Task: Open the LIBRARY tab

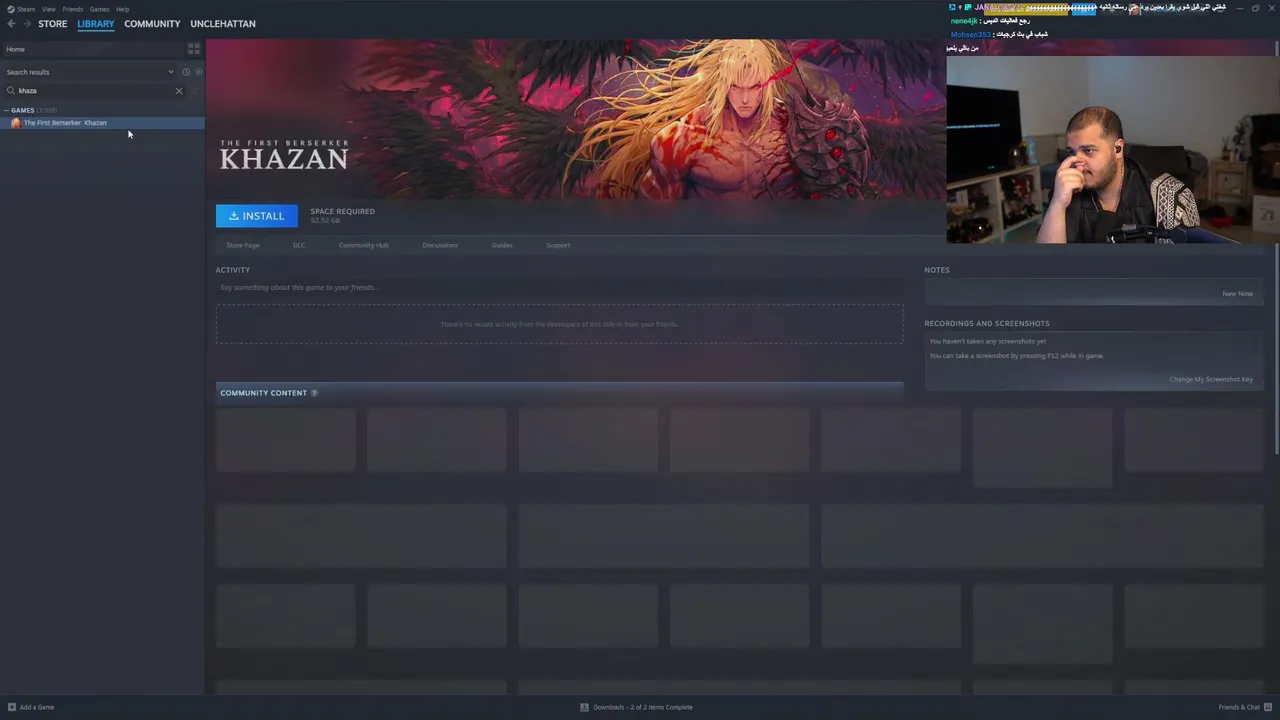Action: (96, 24)
